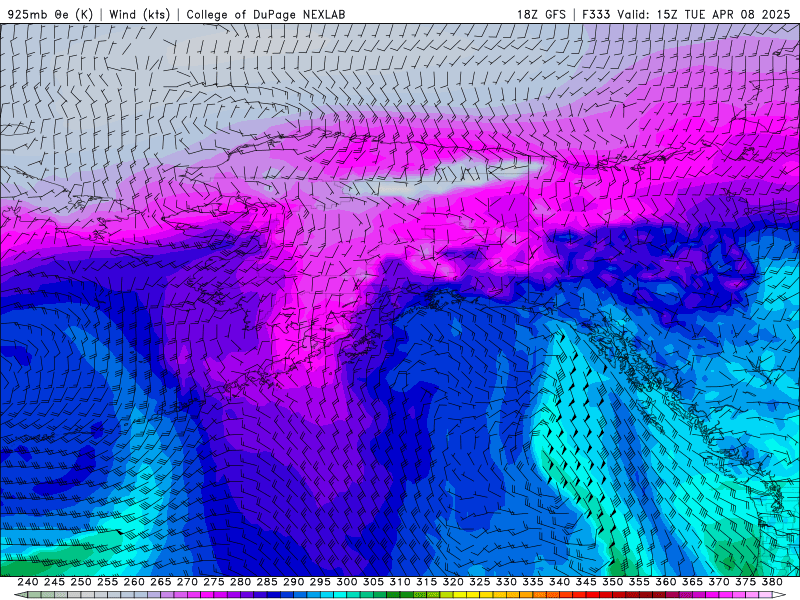Click the 255 color bar label
This screenshot has width=800, height=600.
[108, 582]
